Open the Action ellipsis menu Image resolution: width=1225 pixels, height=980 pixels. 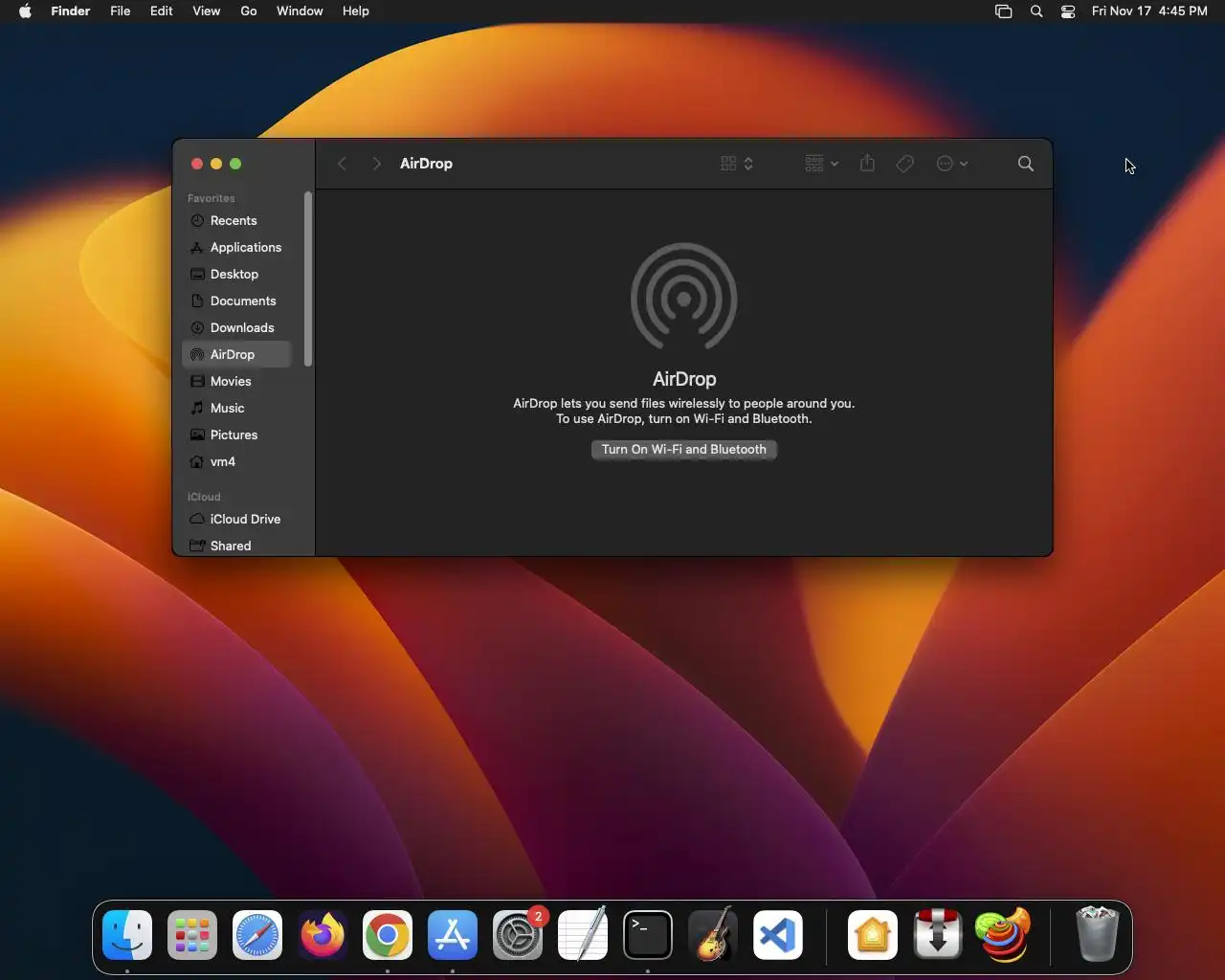tap(951, 164)
